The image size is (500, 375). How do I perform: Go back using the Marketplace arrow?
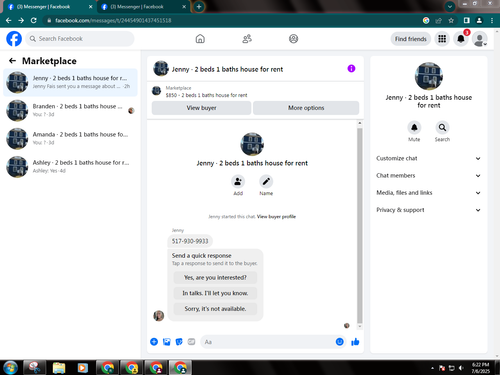pos(12,61)
